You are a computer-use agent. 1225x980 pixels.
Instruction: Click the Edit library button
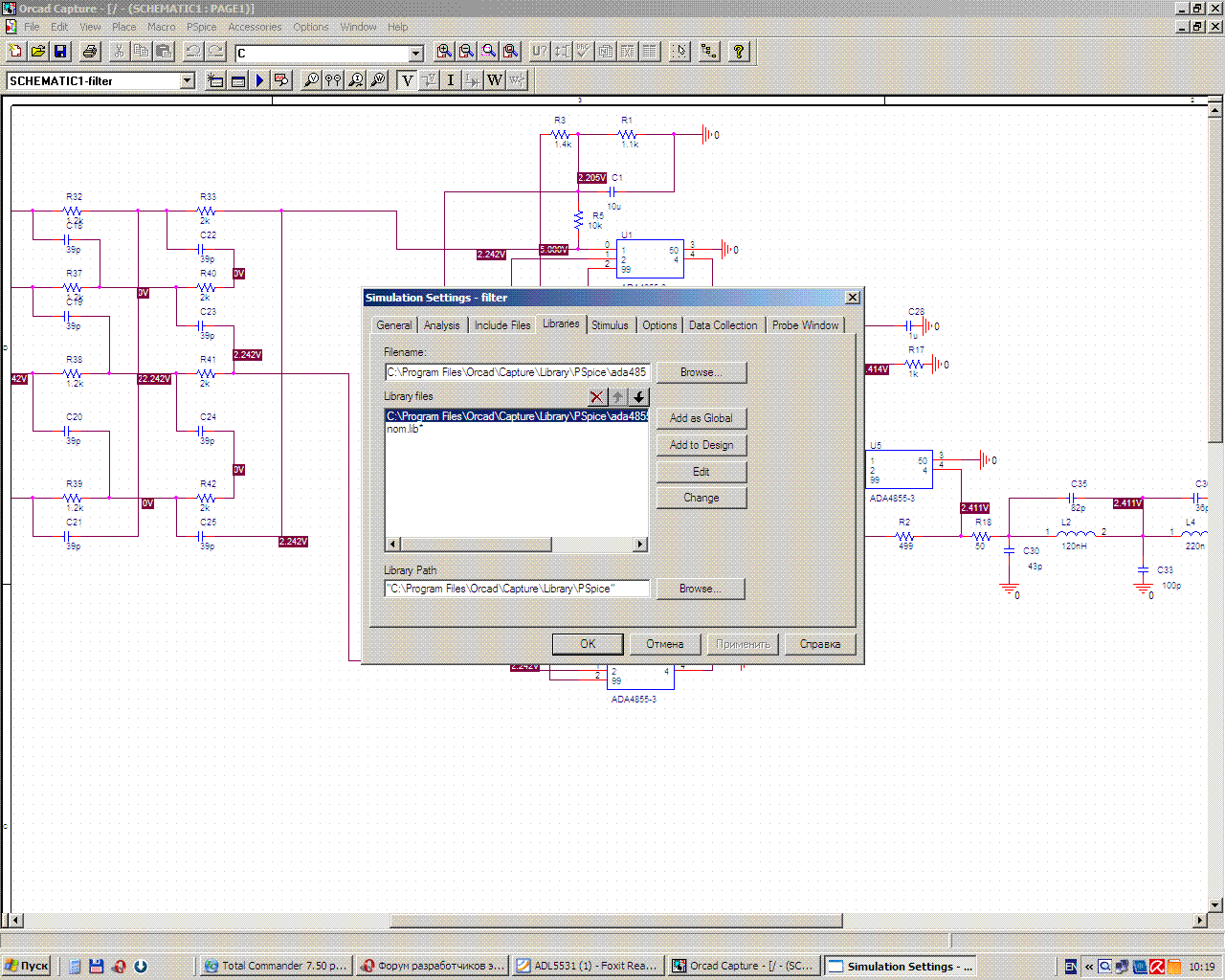pyautogui.click(x=702, y=472)
